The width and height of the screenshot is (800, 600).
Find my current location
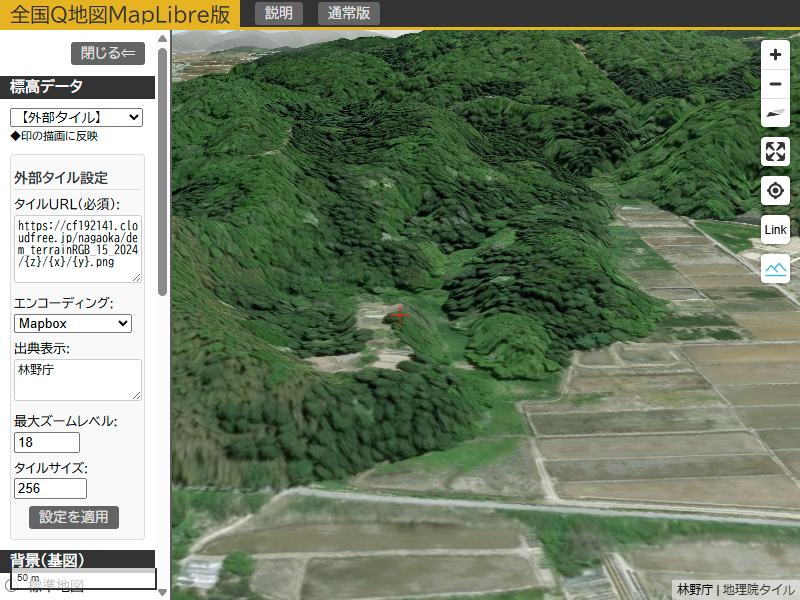click(775, 191)
